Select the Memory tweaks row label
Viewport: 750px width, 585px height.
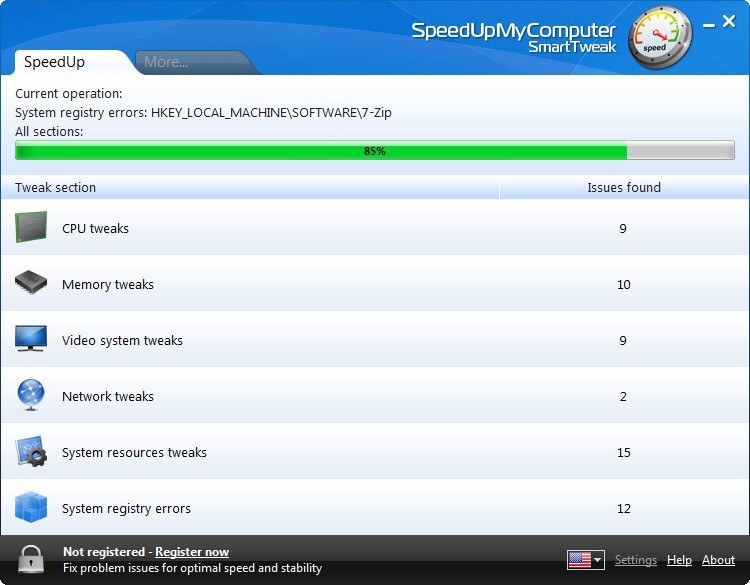108,285
